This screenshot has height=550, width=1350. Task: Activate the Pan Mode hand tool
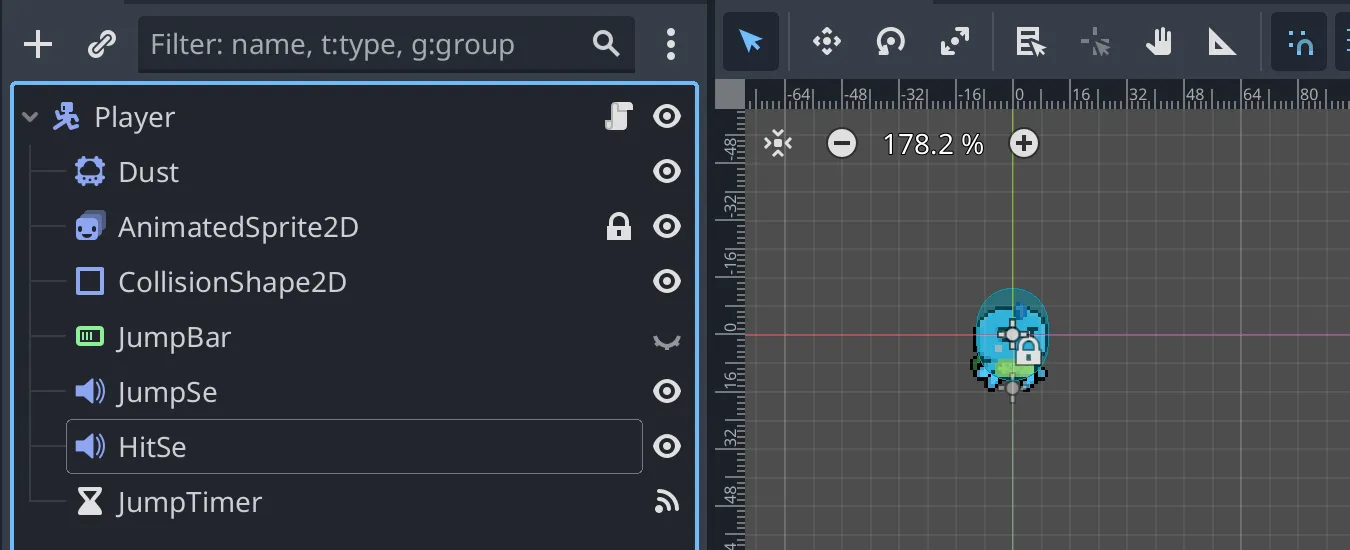(1158, 42)
